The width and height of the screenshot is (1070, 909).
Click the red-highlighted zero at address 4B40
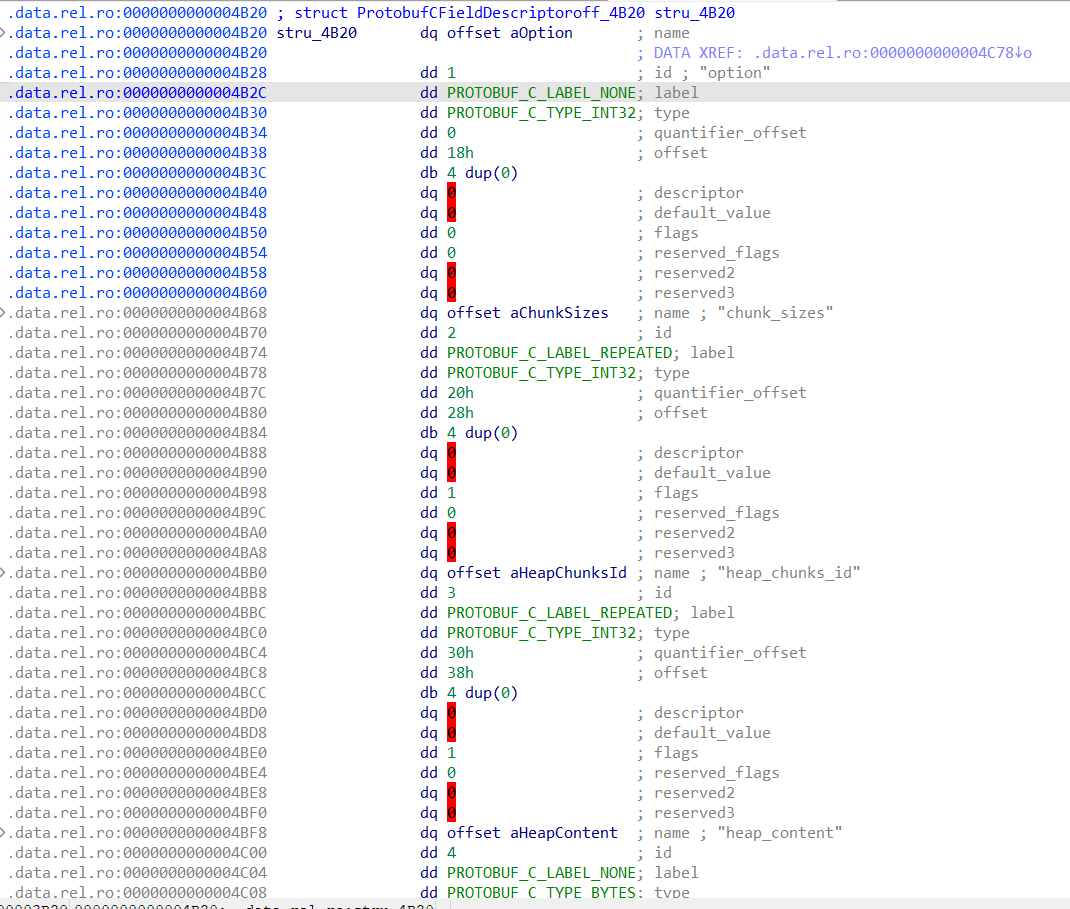(452, 193)
